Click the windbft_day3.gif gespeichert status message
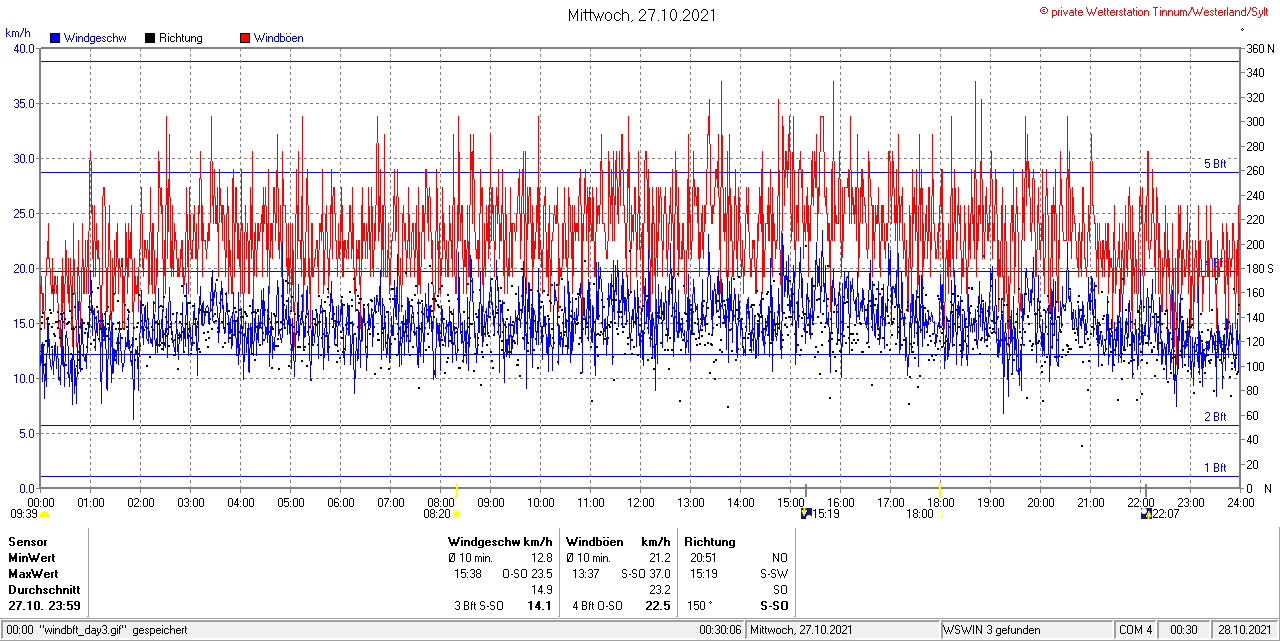1280x641 pixels. [112, 630]
